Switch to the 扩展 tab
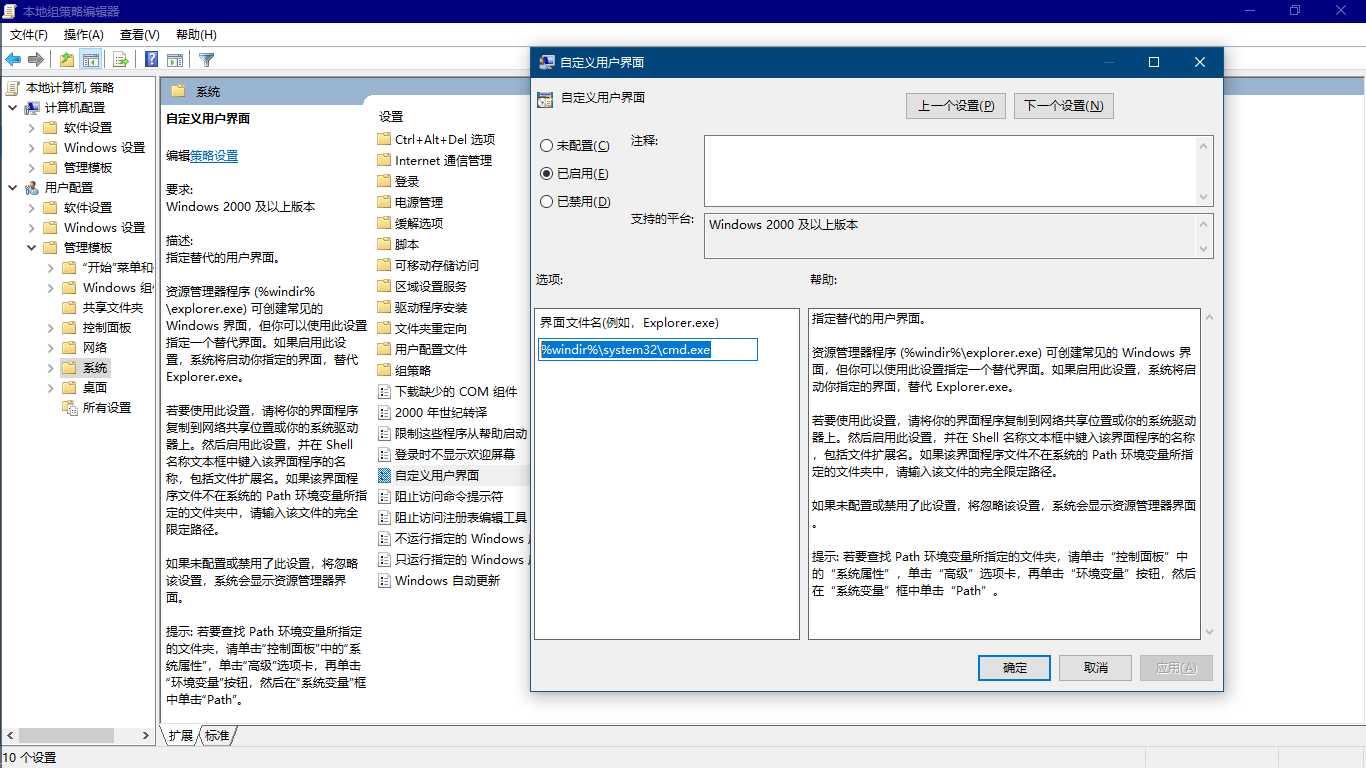The height and width of the screenshot is (768, 1366). [180, 736]
